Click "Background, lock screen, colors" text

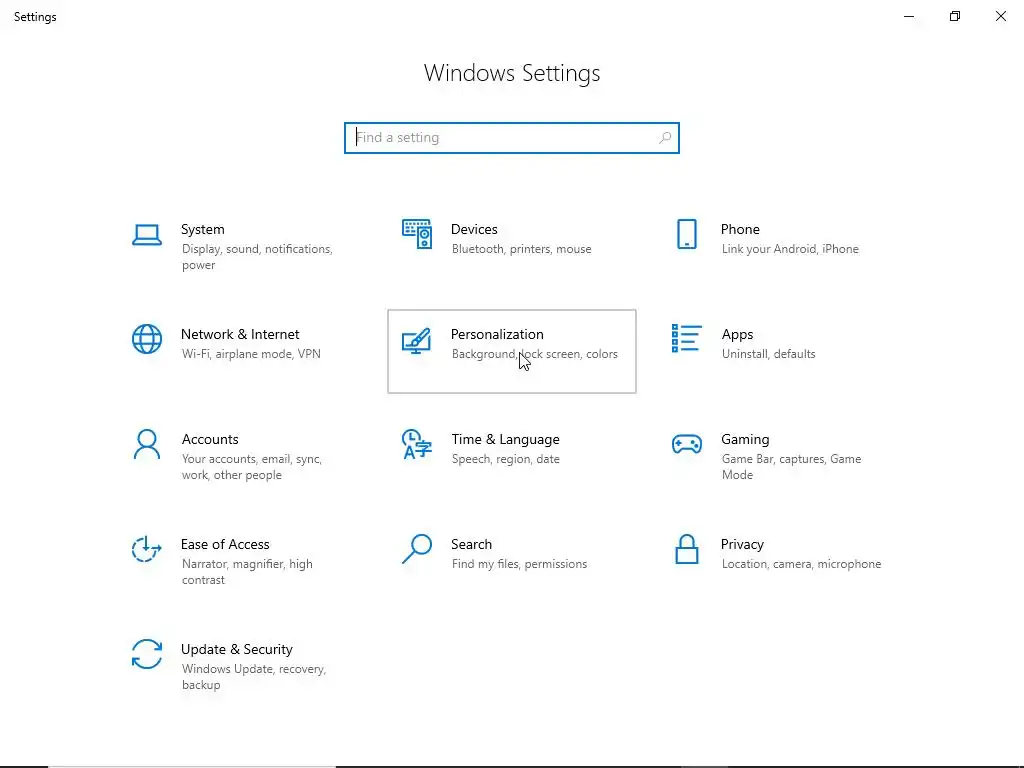pyautogui.click(x=534, y=354)
